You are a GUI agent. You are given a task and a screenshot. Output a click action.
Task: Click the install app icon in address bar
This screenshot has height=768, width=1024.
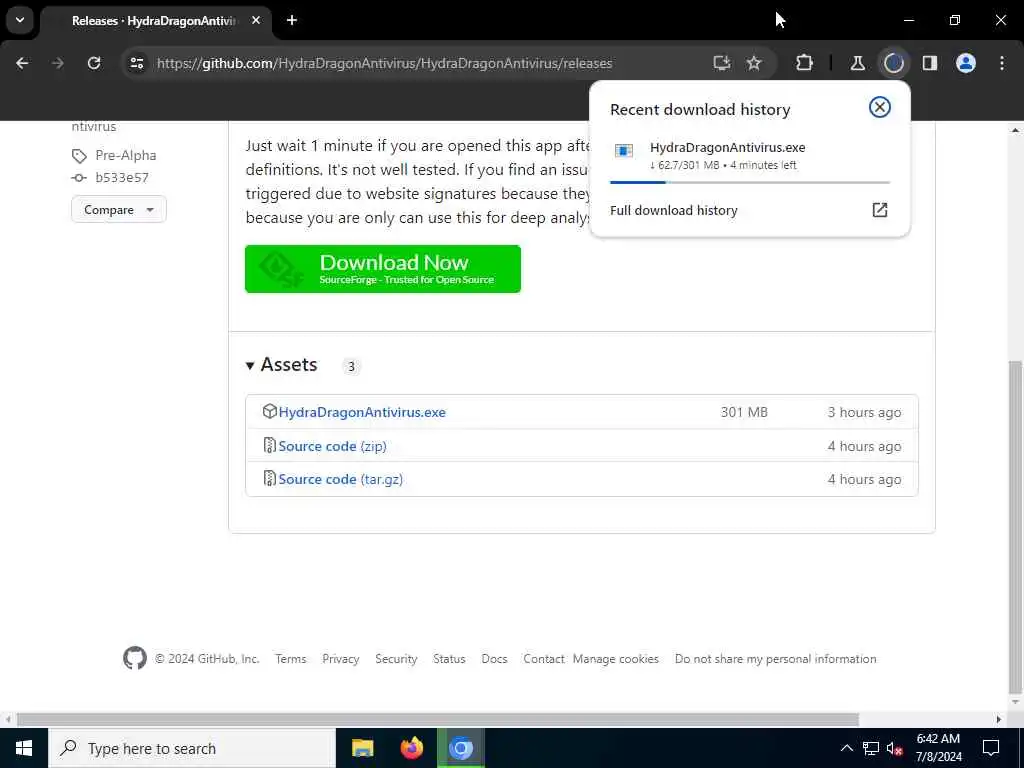click(722, 63)
